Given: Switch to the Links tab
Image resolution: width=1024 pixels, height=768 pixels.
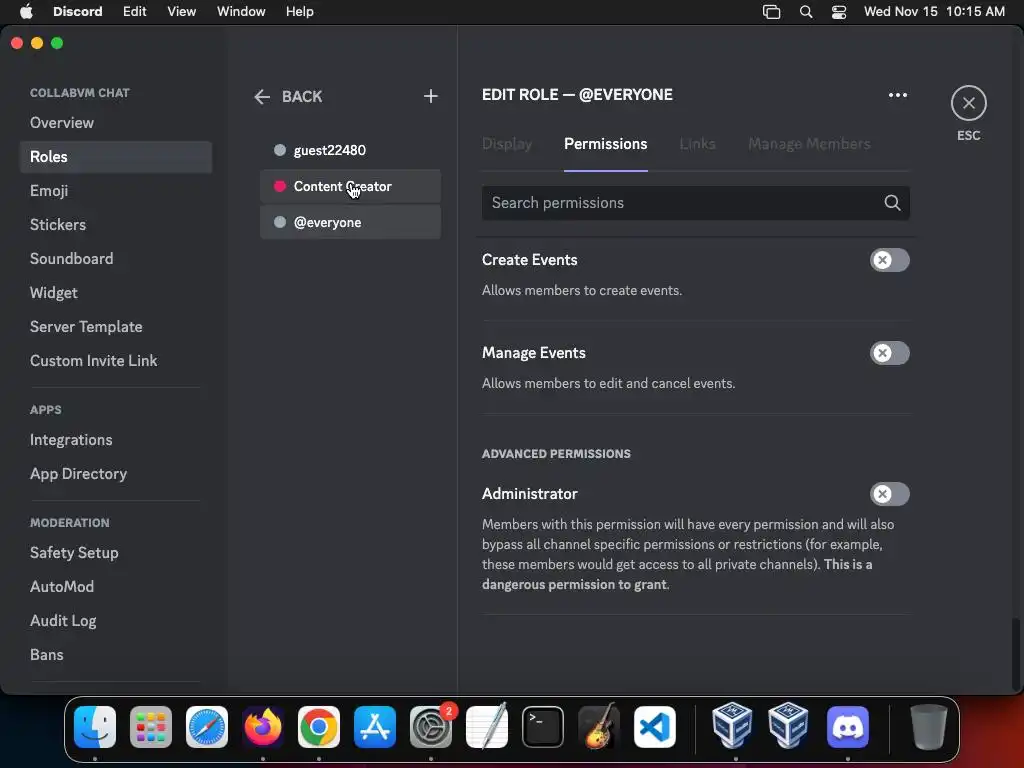Looking at the screenshot, I should (x=697, y=144).
